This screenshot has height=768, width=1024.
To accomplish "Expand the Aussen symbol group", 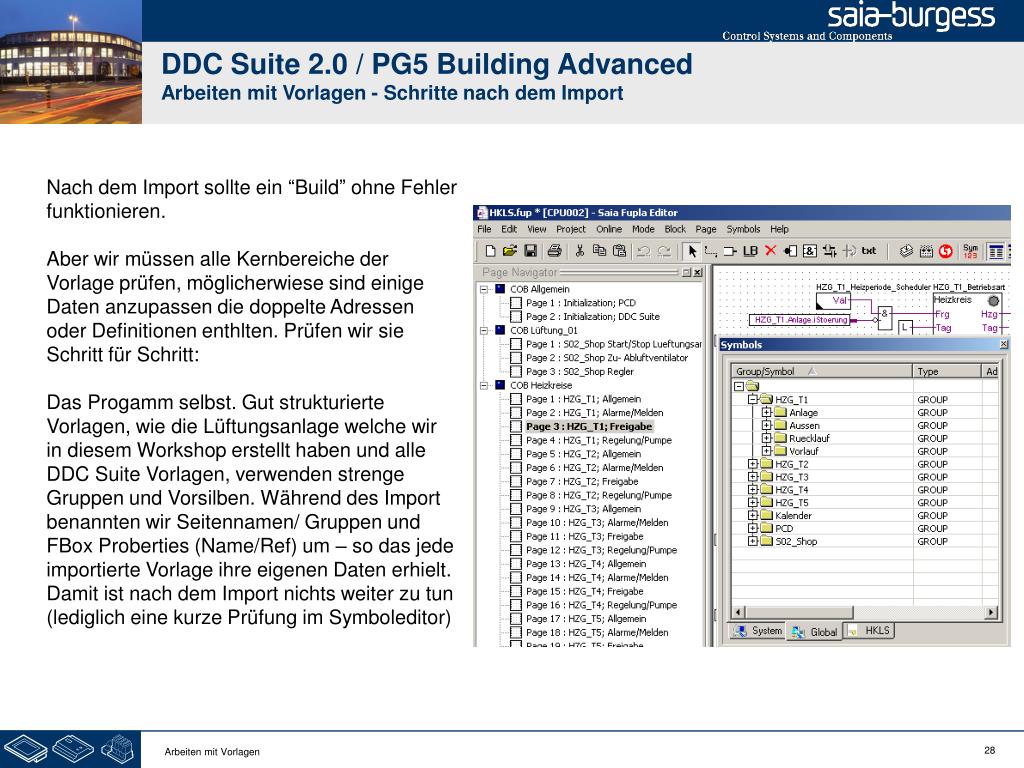I will point(767,425).
